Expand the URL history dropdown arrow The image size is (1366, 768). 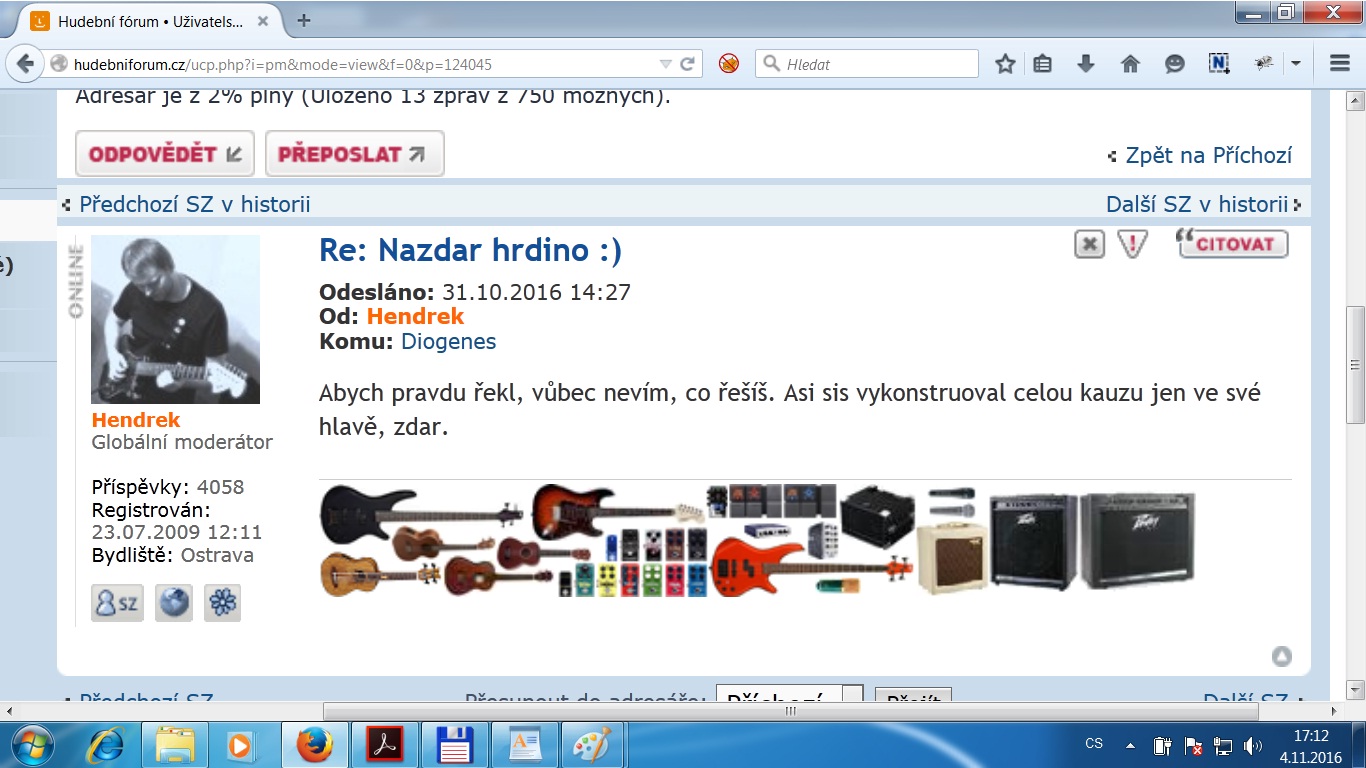click(x=665, y=64)
